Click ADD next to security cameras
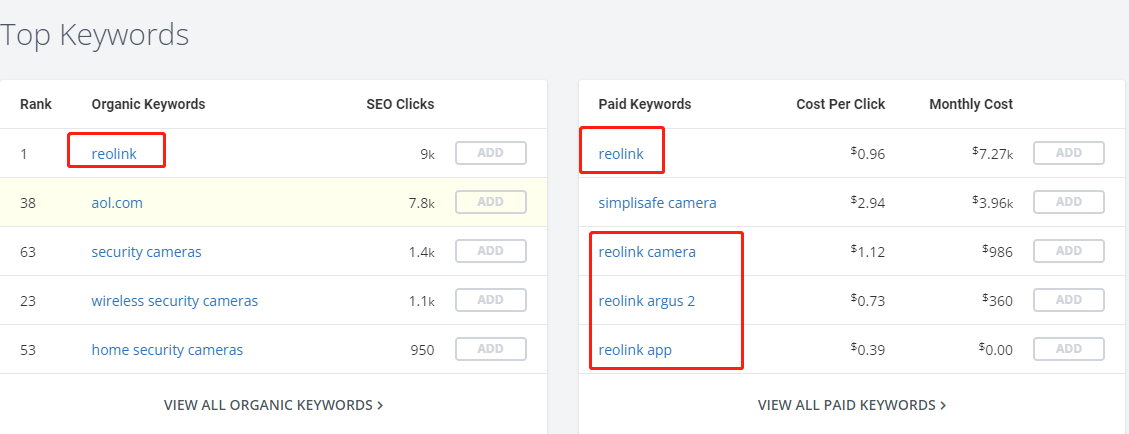 [x=490, y=251]
